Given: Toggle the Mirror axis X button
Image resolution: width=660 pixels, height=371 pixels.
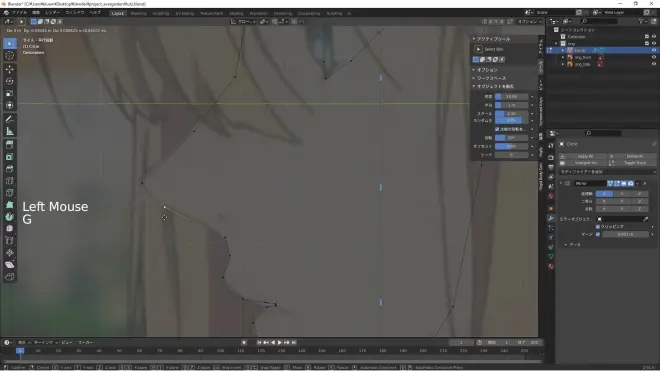Looking at the screenshot, I should pos(604,194).
